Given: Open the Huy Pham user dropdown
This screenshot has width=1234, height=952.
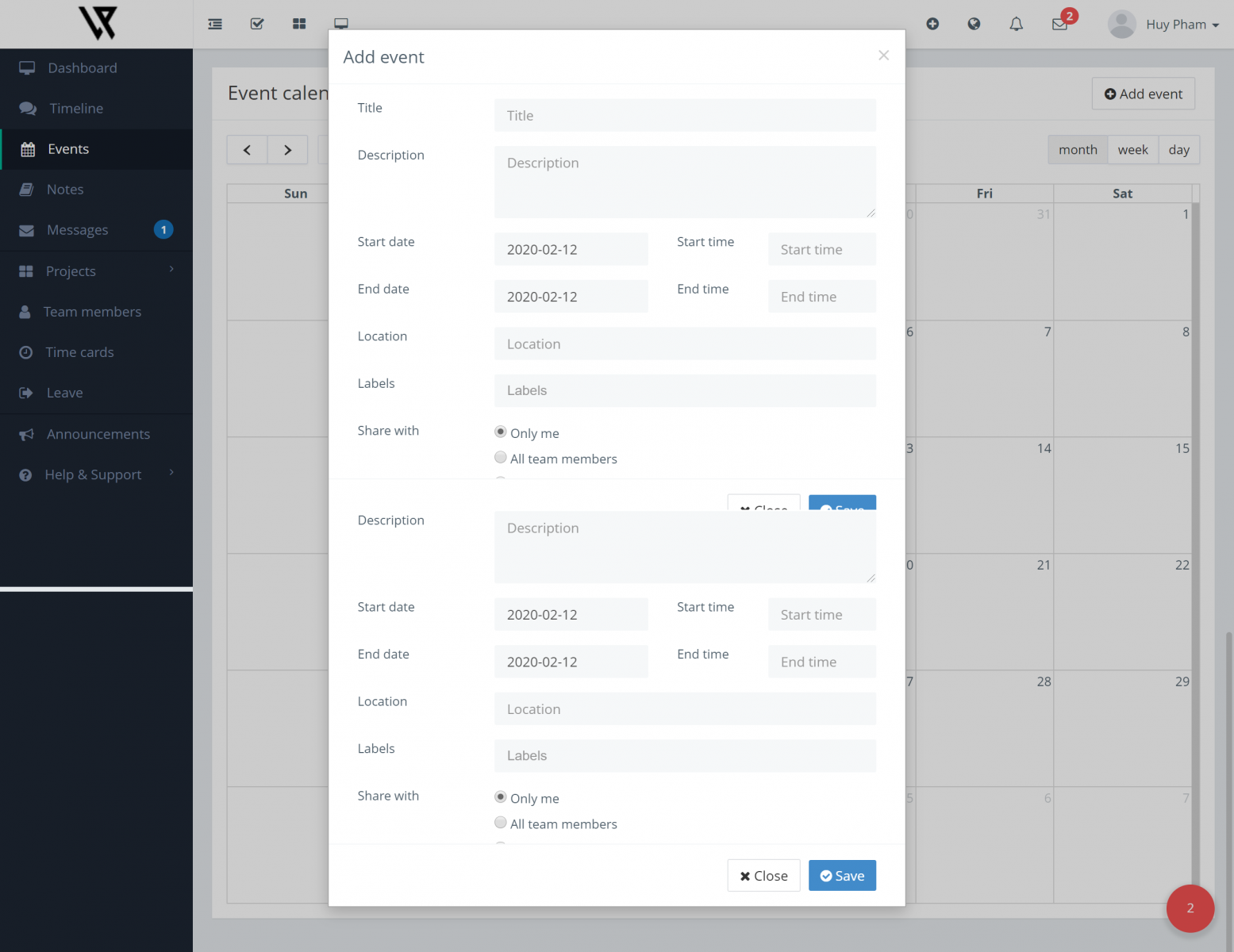Looking at the screenshot, I should point(1182,25).
